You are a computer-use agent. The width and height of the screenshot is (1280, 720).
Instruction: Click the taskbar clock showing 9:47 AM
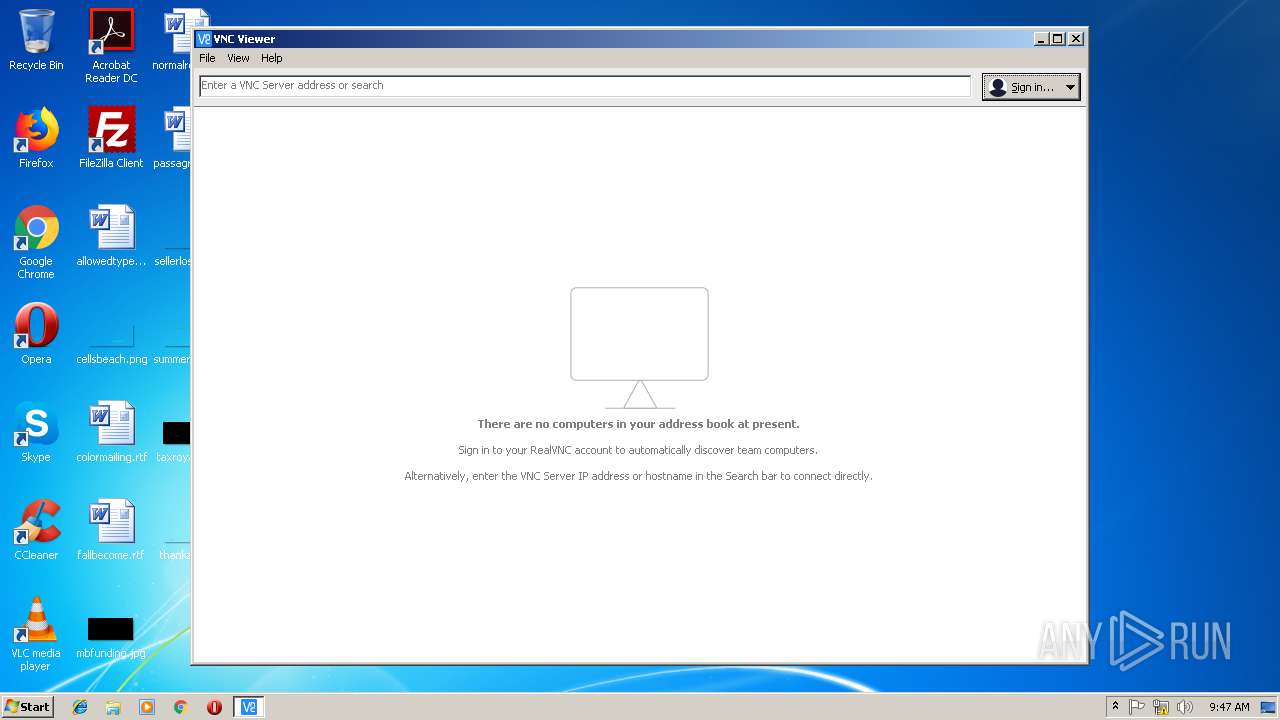point(1229,707)
